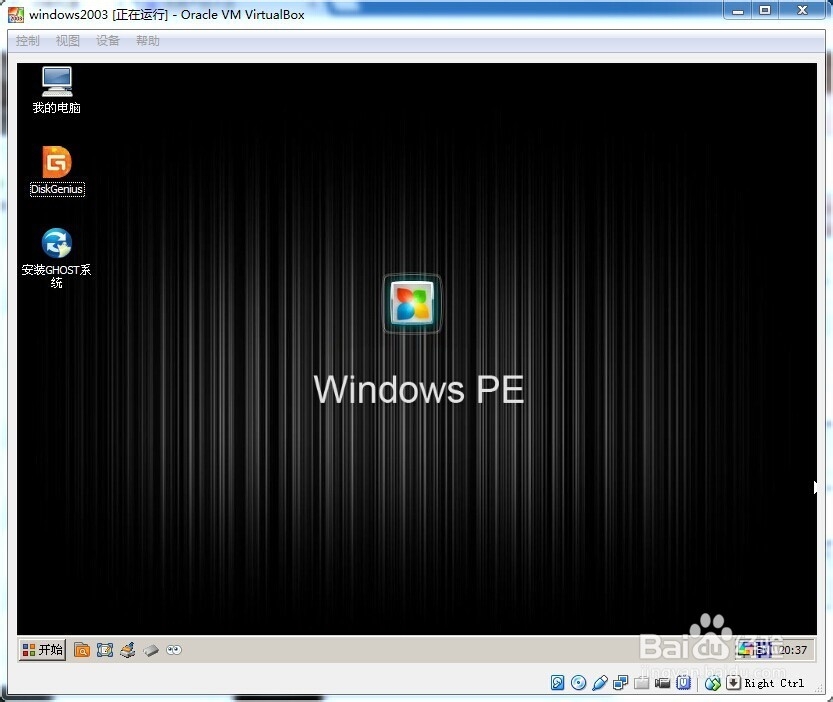
Task: Minimize the VirtualBox window
Action: [738, 11]
